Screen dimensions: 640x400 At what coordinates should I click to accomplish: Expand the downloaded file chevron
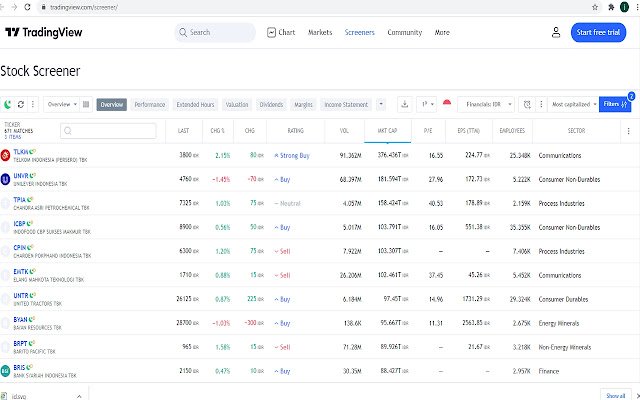[79, 396]
